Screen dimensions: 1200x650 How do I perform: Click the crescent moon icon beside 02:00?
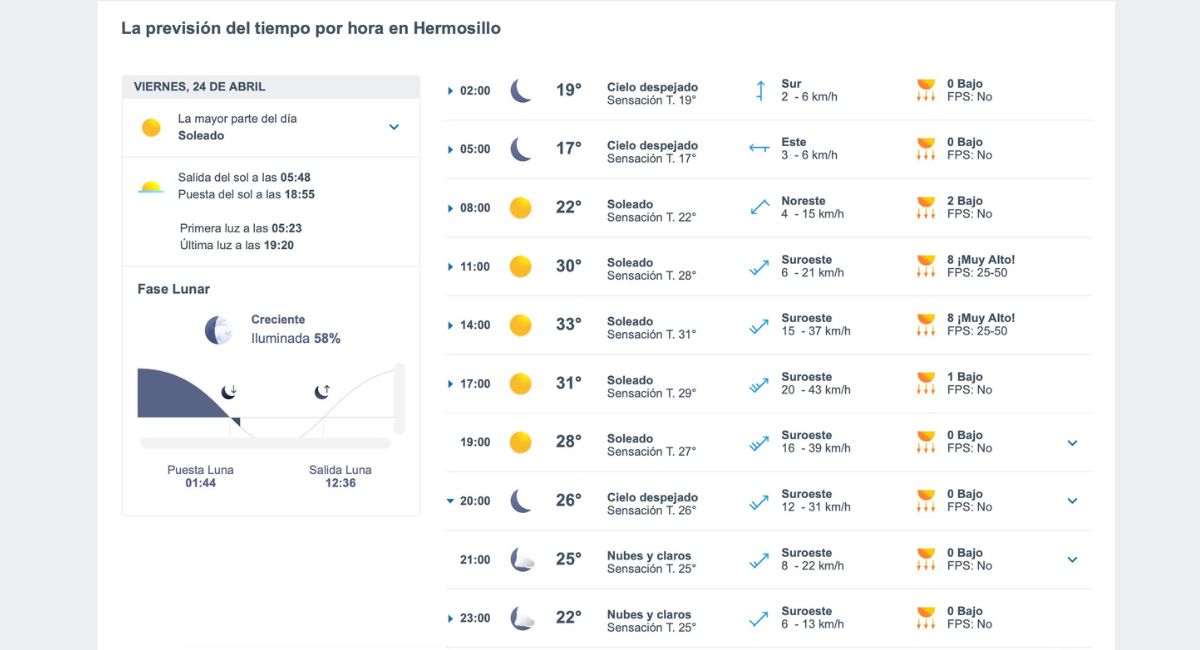[520, 90]
